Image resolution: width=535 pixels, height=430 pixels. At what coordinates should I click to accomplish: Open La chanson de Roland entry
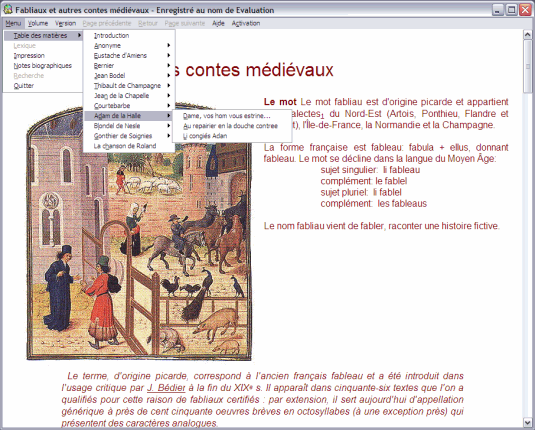129,146
